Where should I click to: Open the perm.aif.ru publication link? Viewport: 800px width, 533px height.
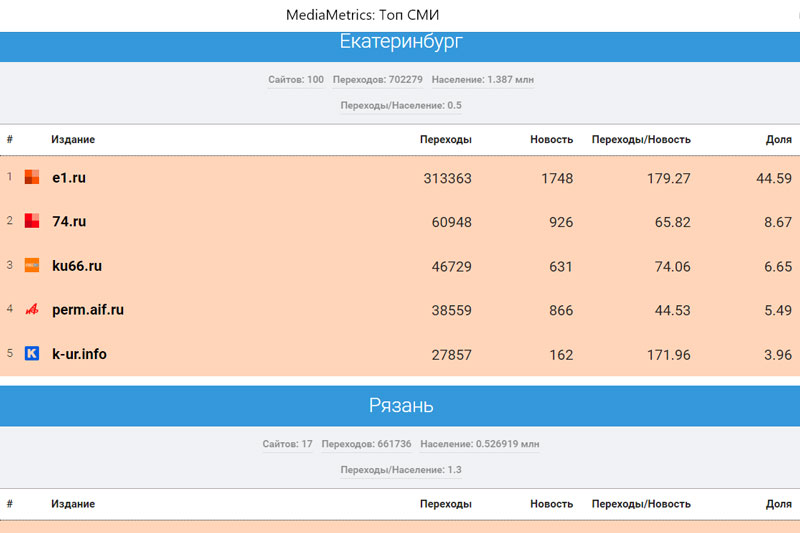click(88, 310)
